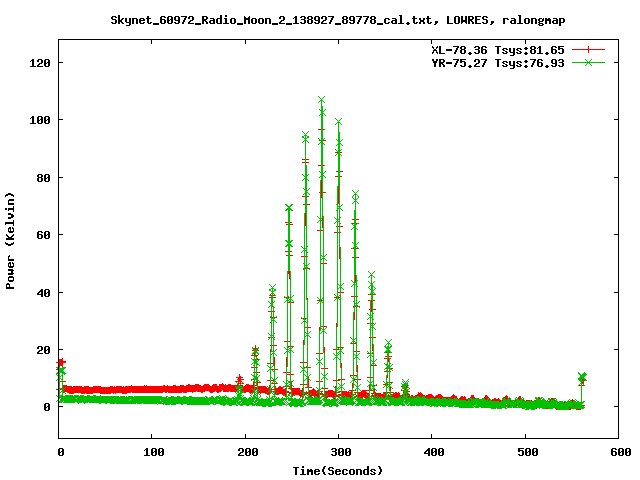Click the 300 tick label on x-axis
This screenshot has height=480, width=640.
point(338,453)
